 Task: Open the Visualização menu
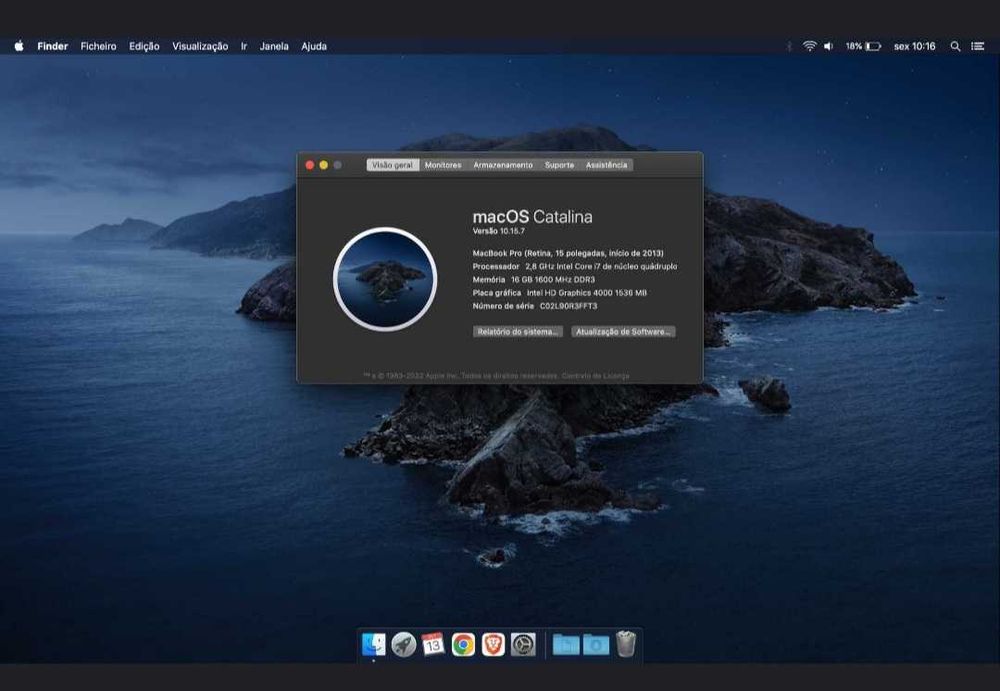(x=200, y=46)
